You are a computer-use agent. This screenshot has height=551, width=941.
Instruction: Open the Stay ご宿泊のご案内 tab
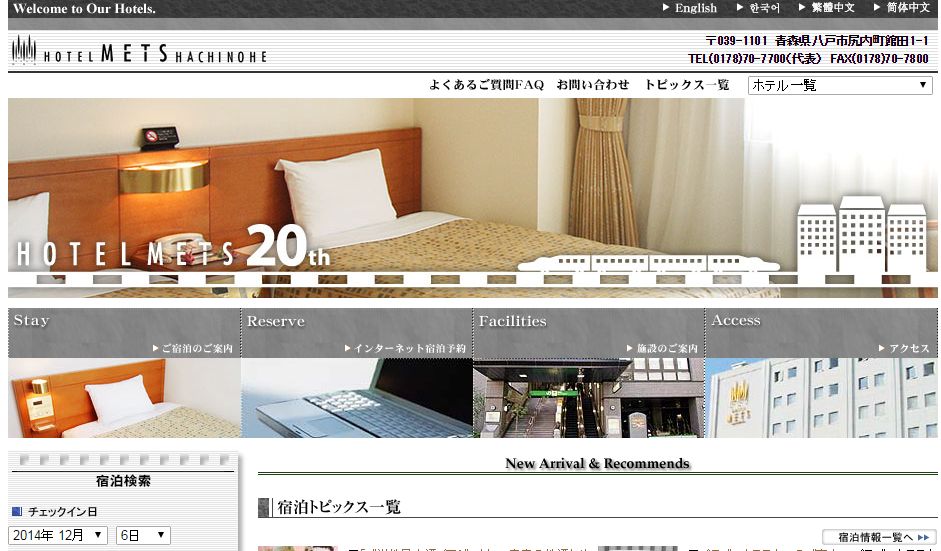click(124, 333)
